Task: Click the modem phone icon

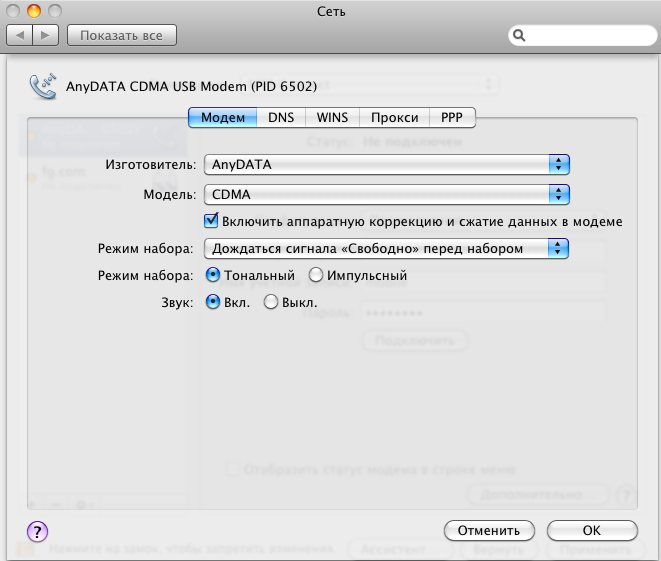Action: pos(43,86)
